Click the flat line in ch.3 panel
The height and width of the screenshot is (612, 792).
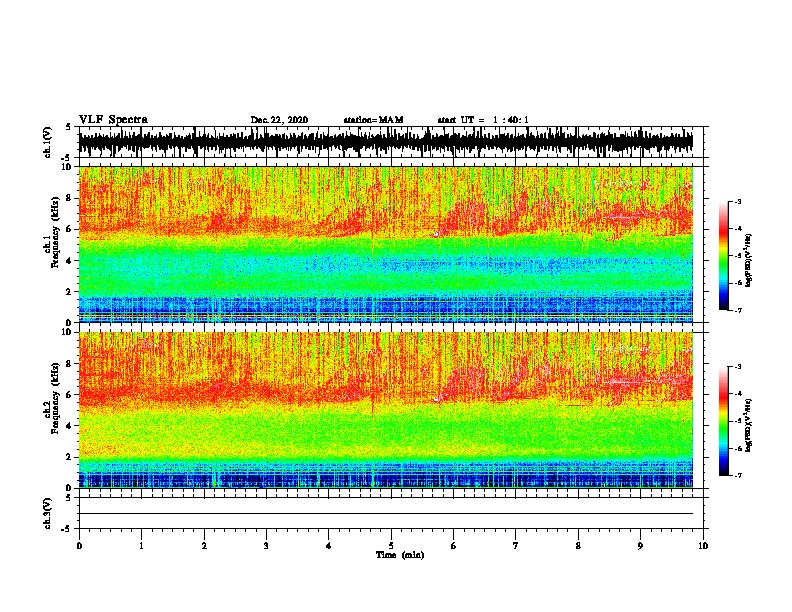click(x=386, y=514)
